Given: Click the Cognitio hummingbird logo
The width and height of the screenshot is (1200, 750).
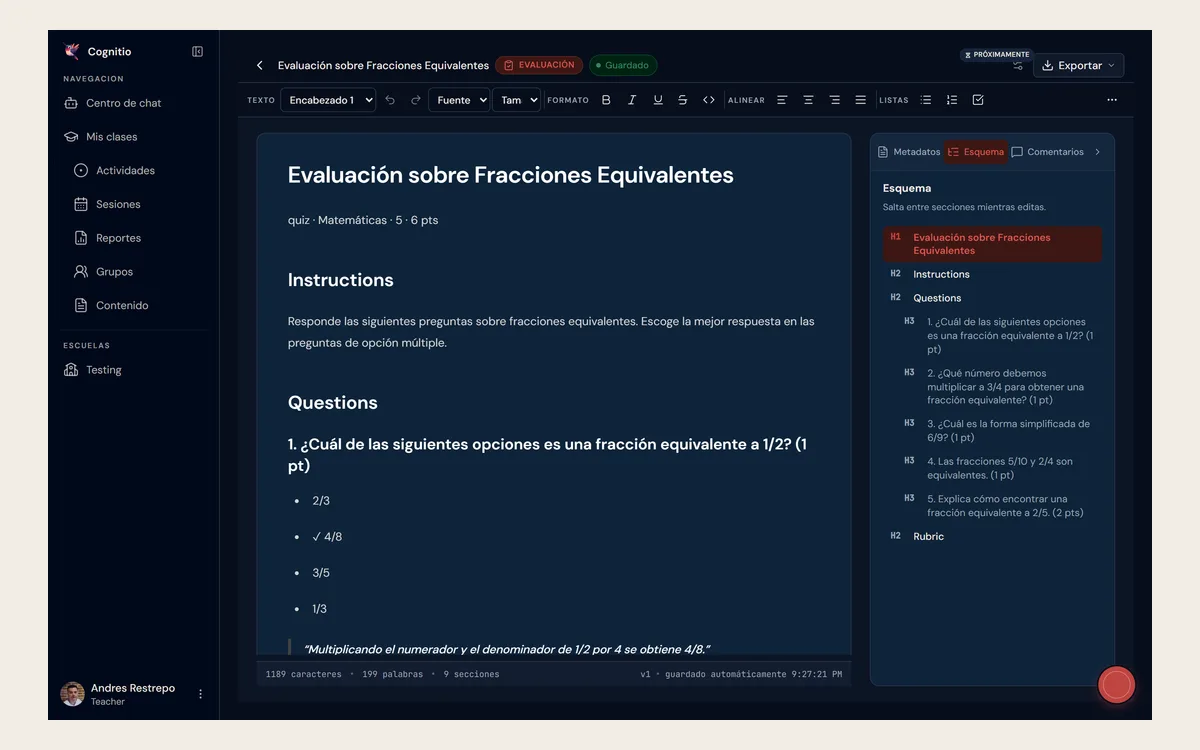Looking at the screenshot, I should tap(71, 51).
